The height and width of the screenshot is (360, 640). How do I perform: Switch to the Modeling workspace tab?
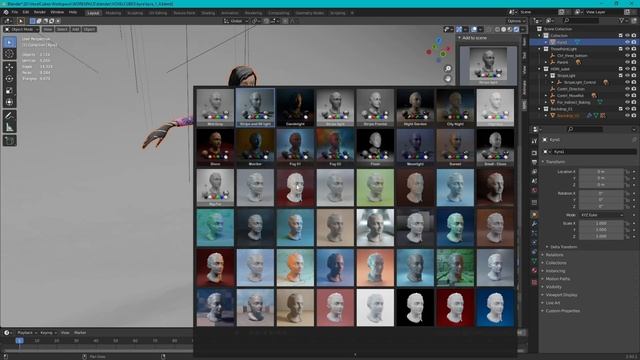tap(113, 13)
